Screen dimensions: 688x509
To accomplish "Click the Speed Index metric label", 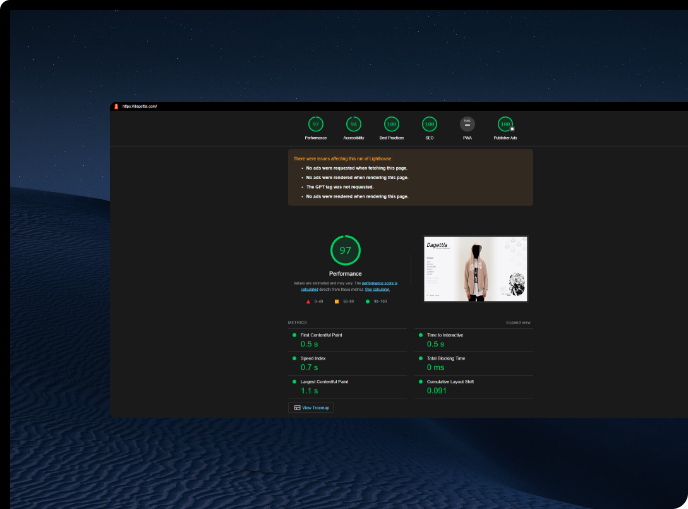I will [313, 358].
